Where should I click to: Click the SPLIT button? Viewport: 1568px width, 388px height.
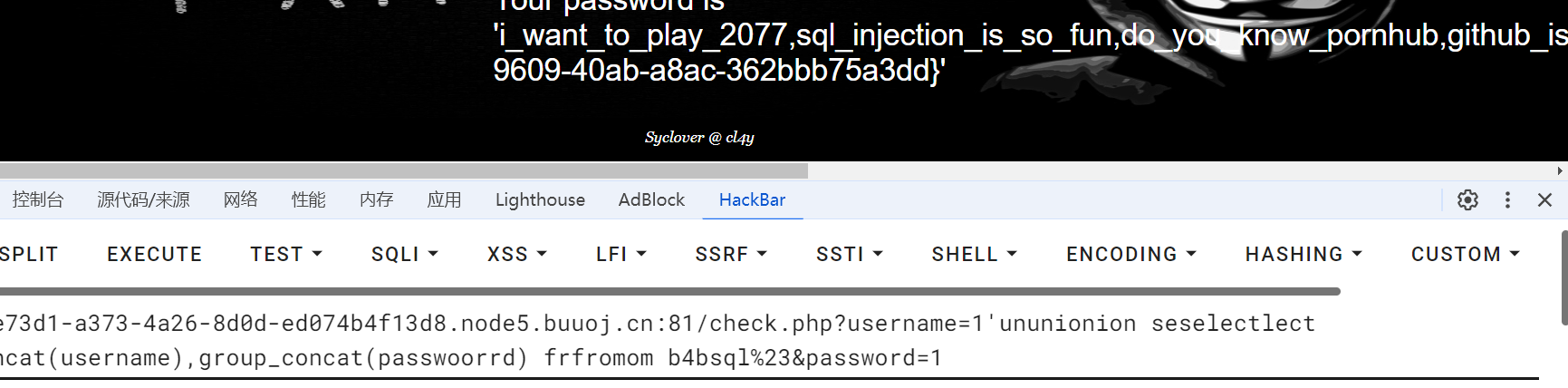[29, 255]
